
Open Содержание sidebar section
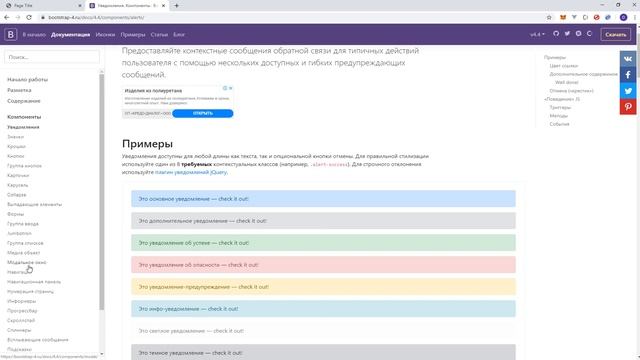(x=24, y=101)
